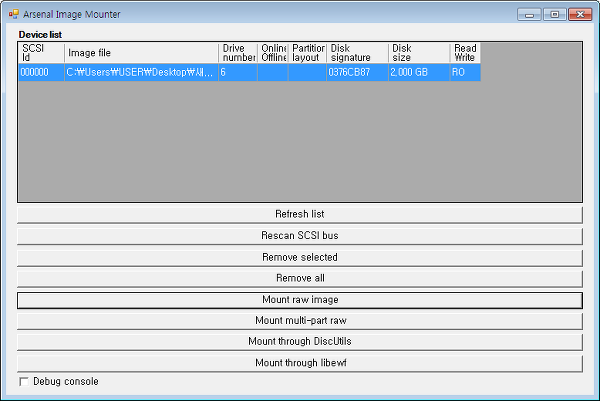Rescan the SCSI bus
Viewport: 600px width, 401px height.
tap(300, 236)
